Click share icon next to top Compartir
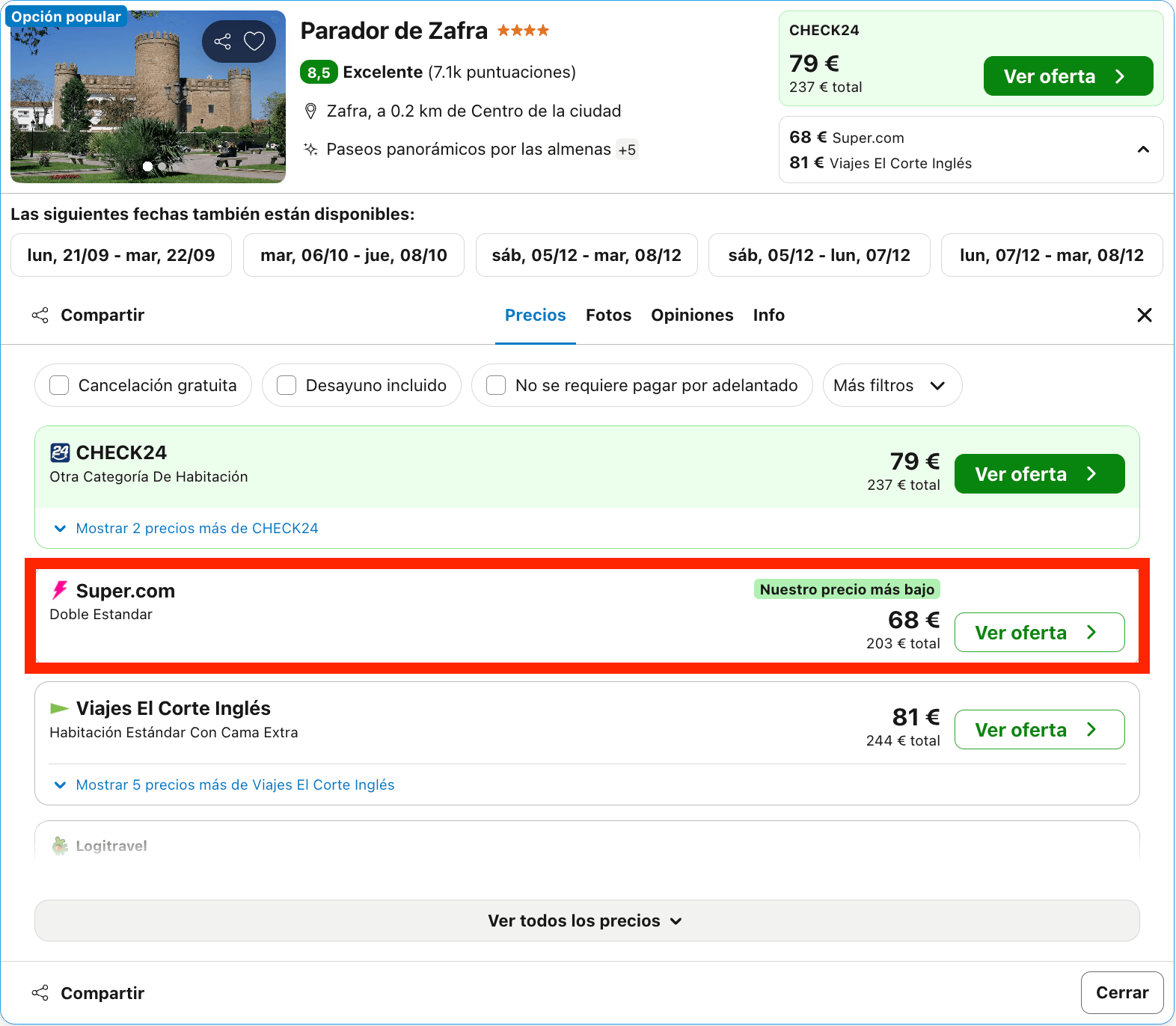This screenshot has height=1026, width=1176. coord(40,316)
